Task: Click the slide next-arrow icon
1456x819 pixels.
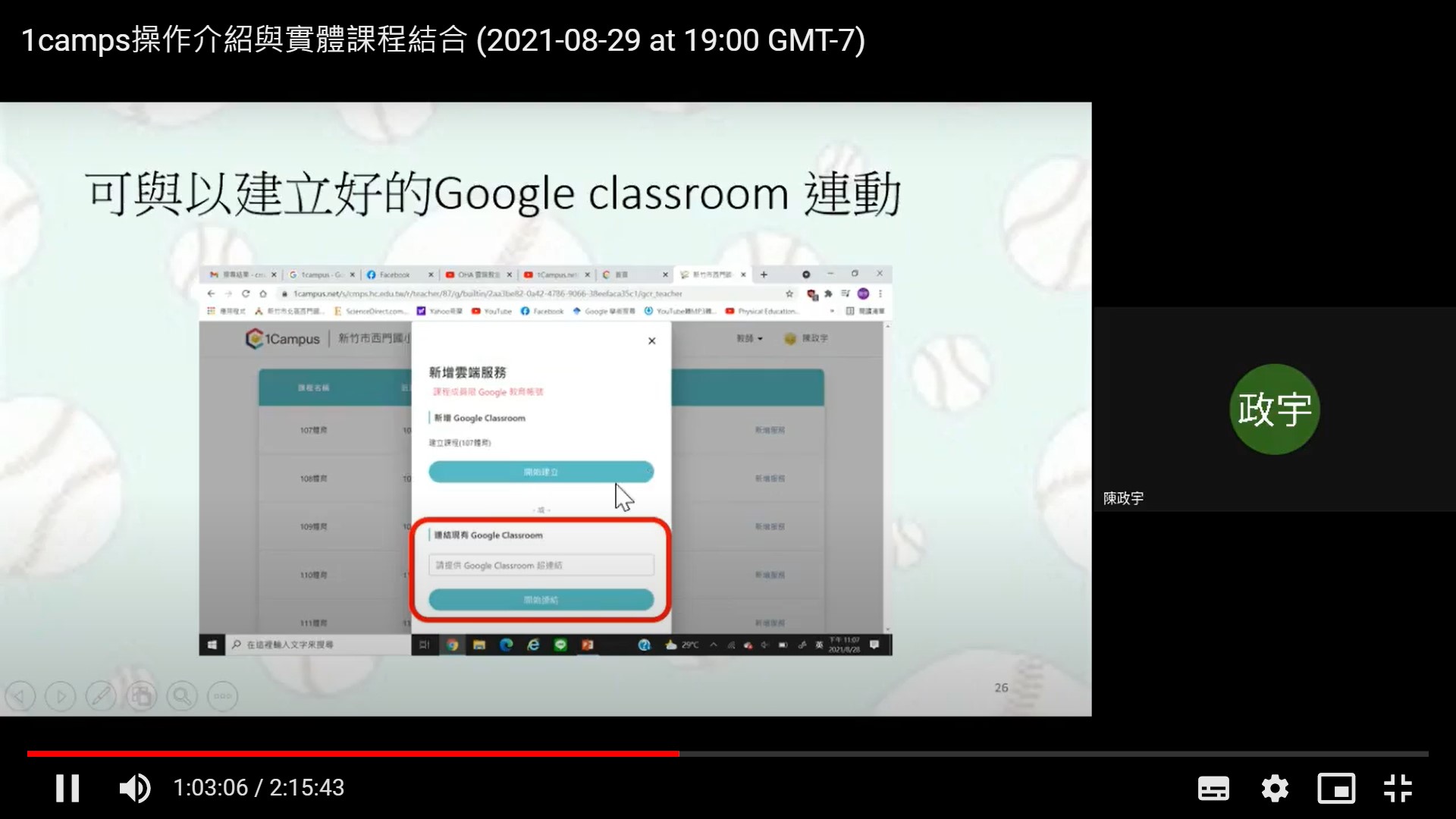Action: coord(61,696)
